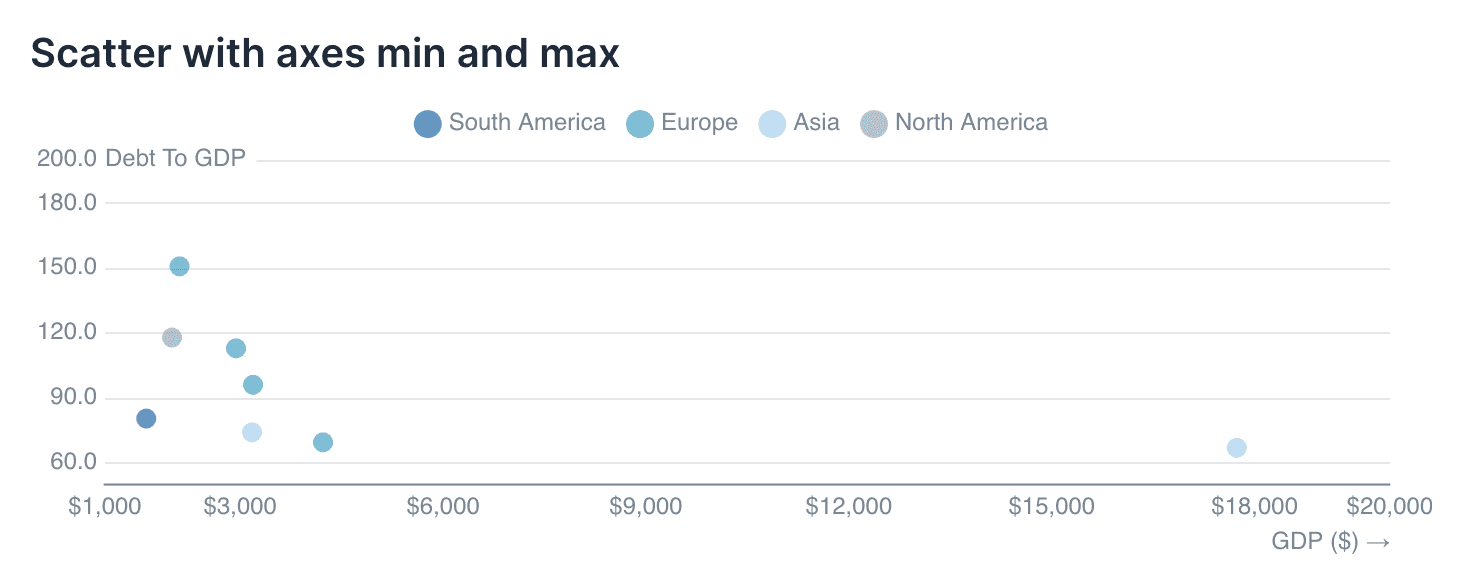This screenshot has height=578, width=1468.
Task: Click the Europe point just above 90 gridline
Action: [253, 386]
